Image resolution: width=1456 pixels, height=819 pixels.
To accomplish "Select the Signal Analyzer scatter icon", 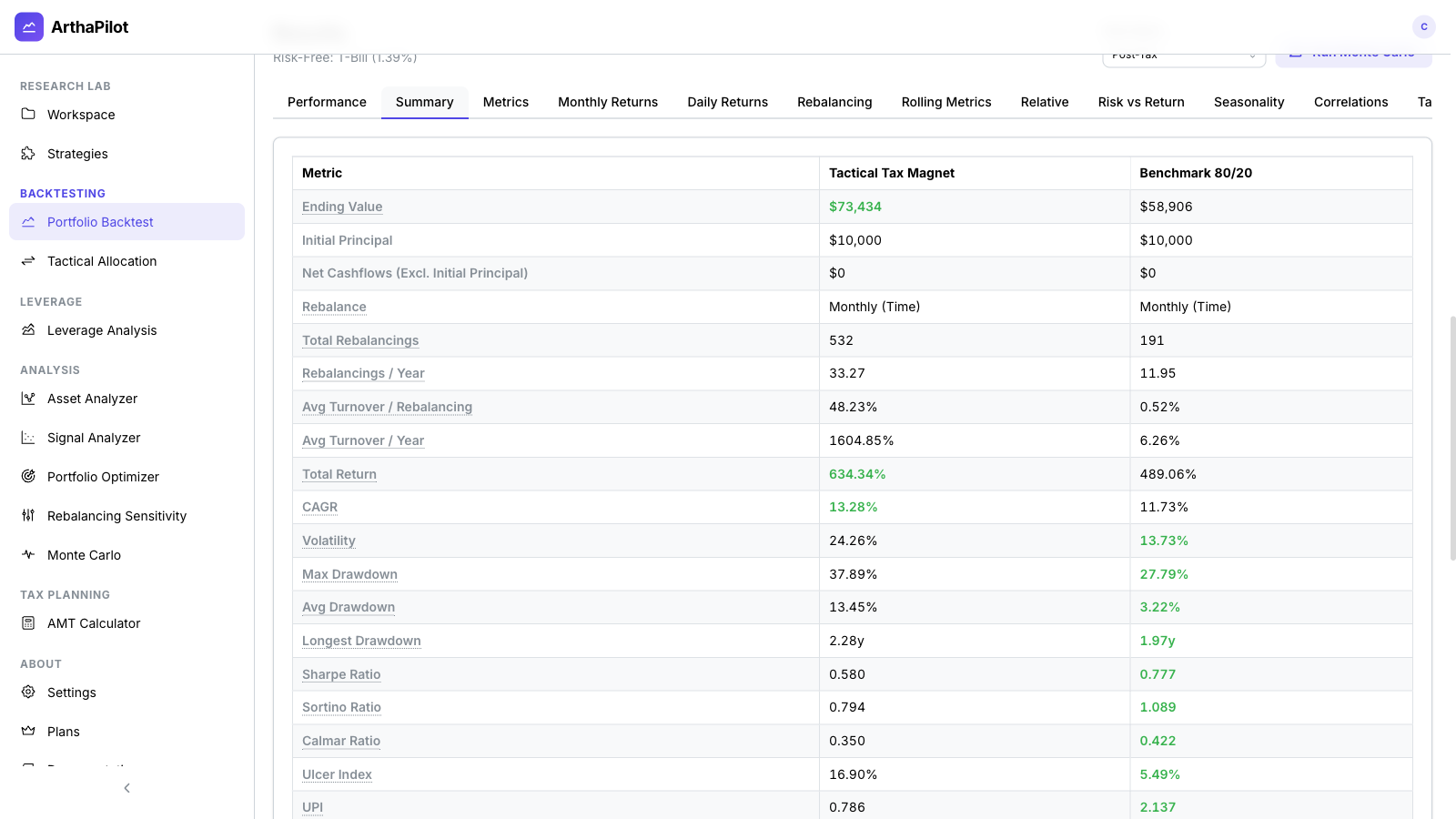I will click(28, 438).
